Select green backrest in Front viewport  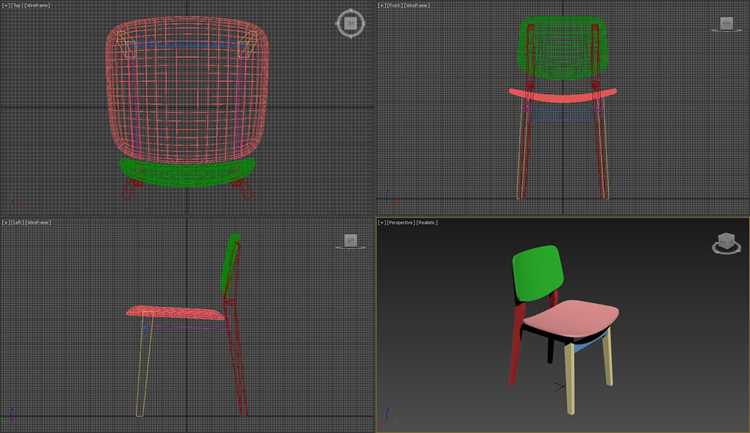click(562, 48)
